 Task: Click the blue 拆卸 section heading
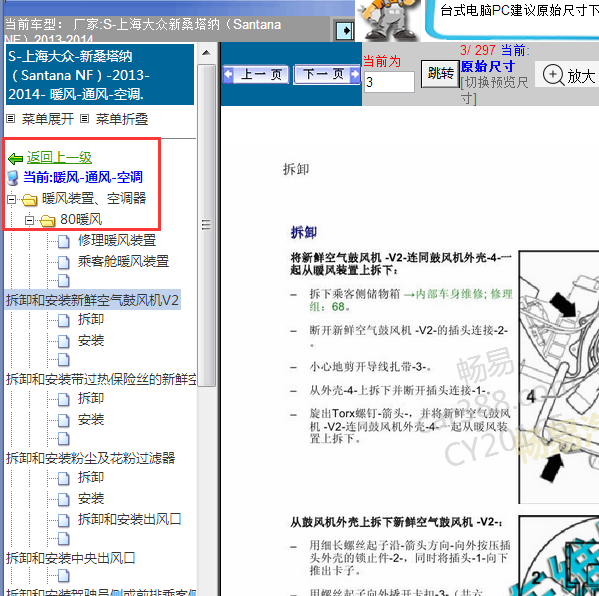click(303, 232)
